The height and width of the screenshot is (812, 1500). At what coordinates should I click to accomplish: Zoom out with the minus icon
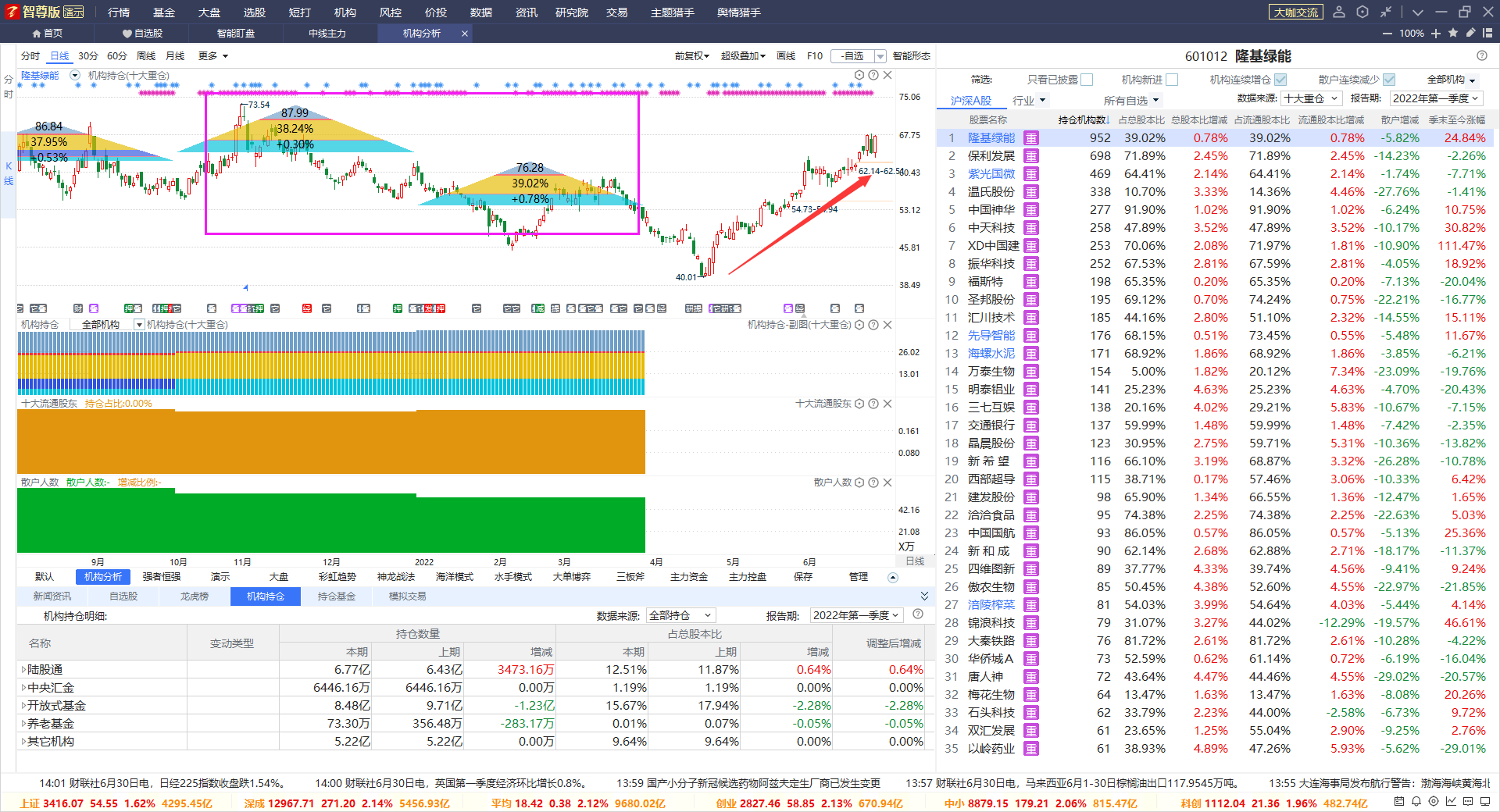pyautogui.click(x=1387, y=34)
